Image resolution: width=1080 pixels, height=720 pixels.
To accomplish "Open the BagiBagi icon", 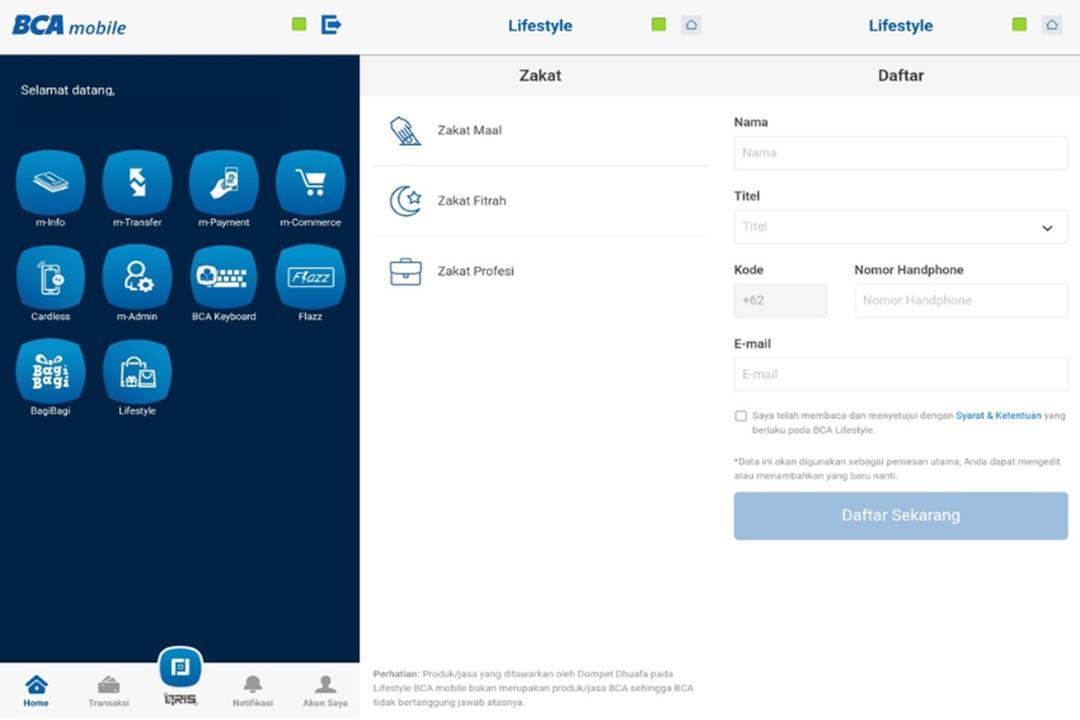I will 50,371.
